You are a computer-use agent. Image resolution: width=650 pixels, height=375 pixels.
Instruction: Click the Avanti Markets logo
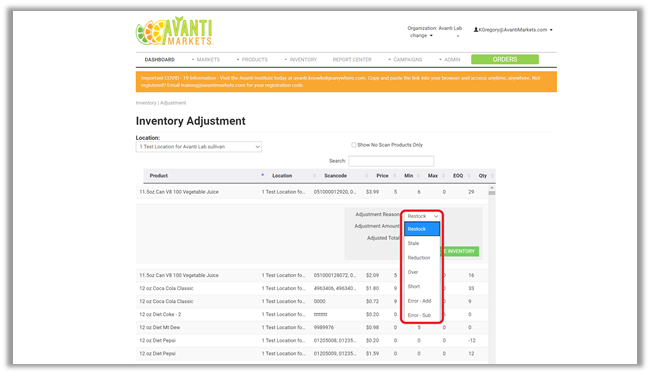[175, 31]
